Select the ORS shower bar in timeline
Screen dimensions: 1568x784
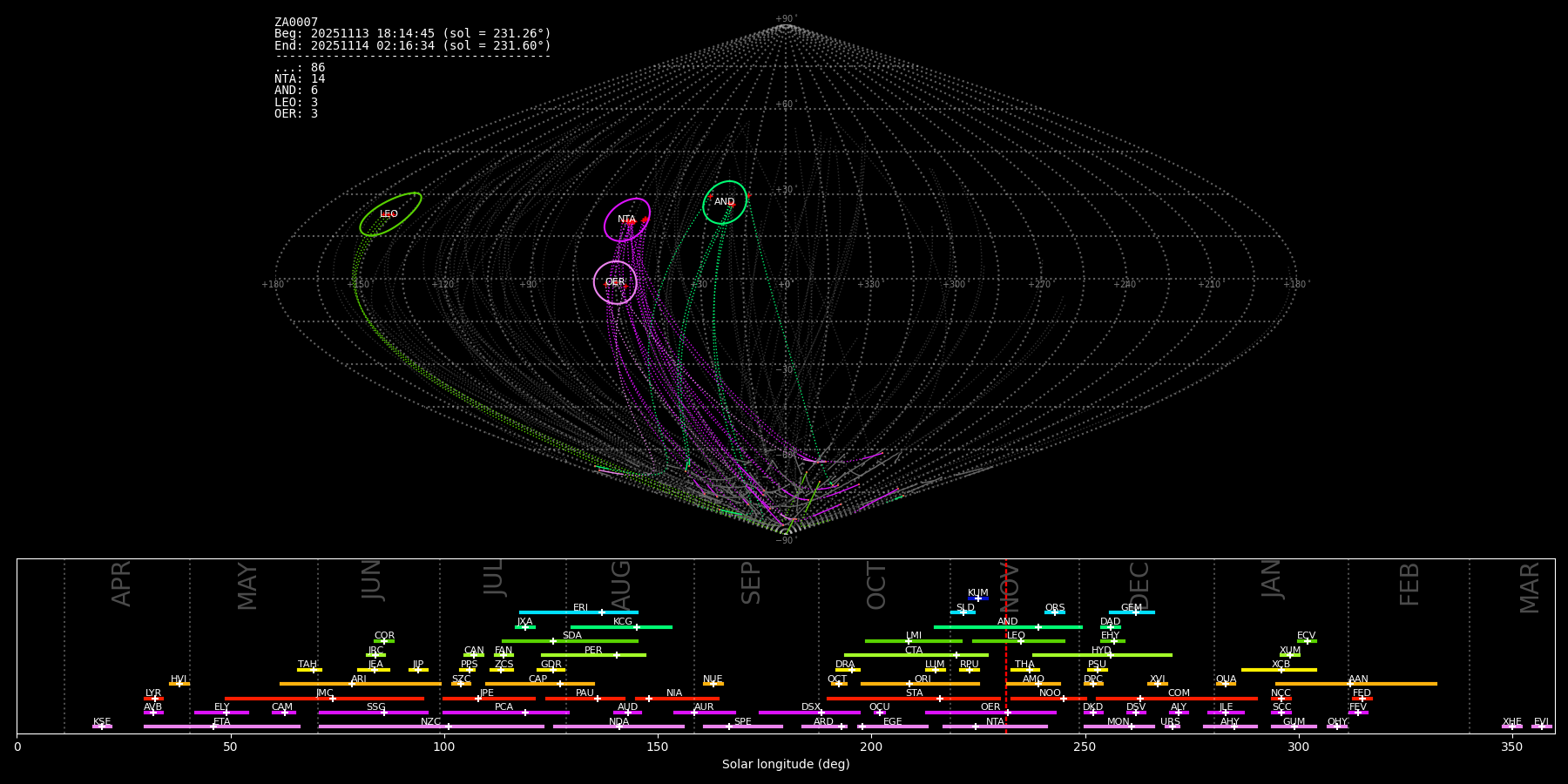pos(1054,612)
